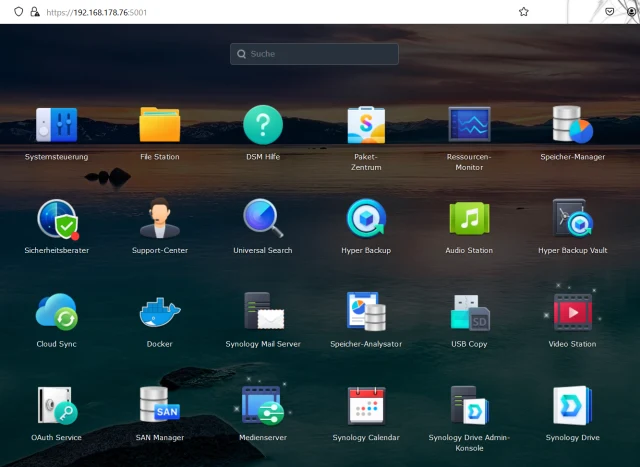The image size is (640, 467).
Task: Open Audio Station
Action: (469, 219)
